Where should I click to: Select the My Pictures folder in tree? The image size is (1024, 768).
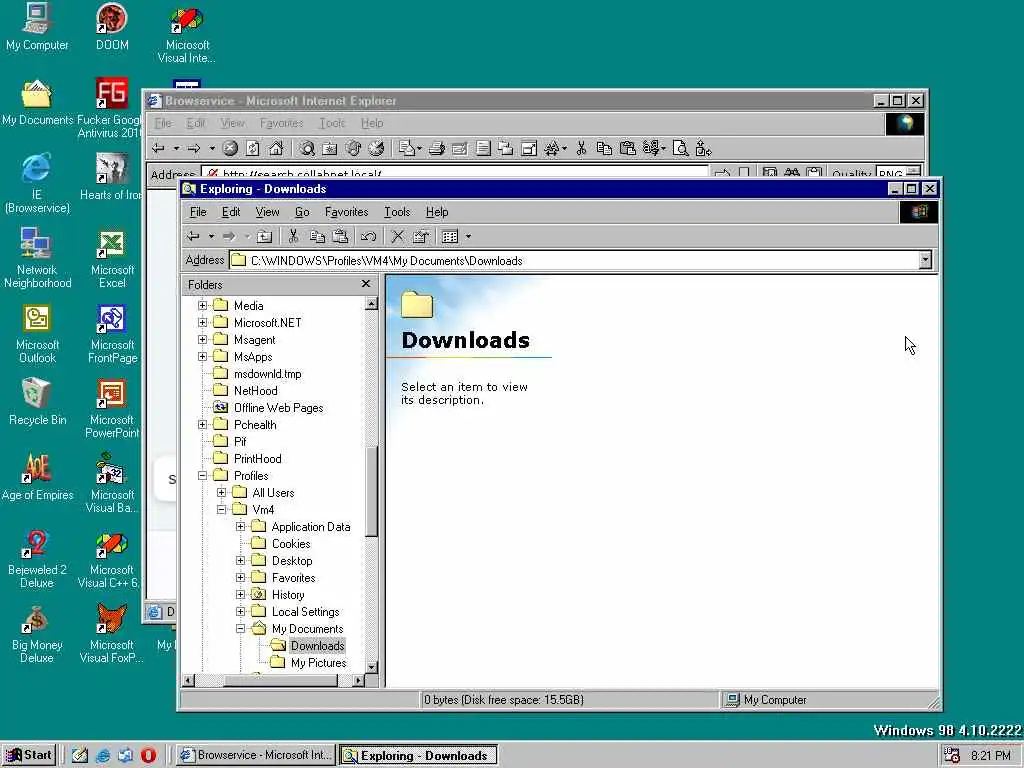[x=308, y=662]
